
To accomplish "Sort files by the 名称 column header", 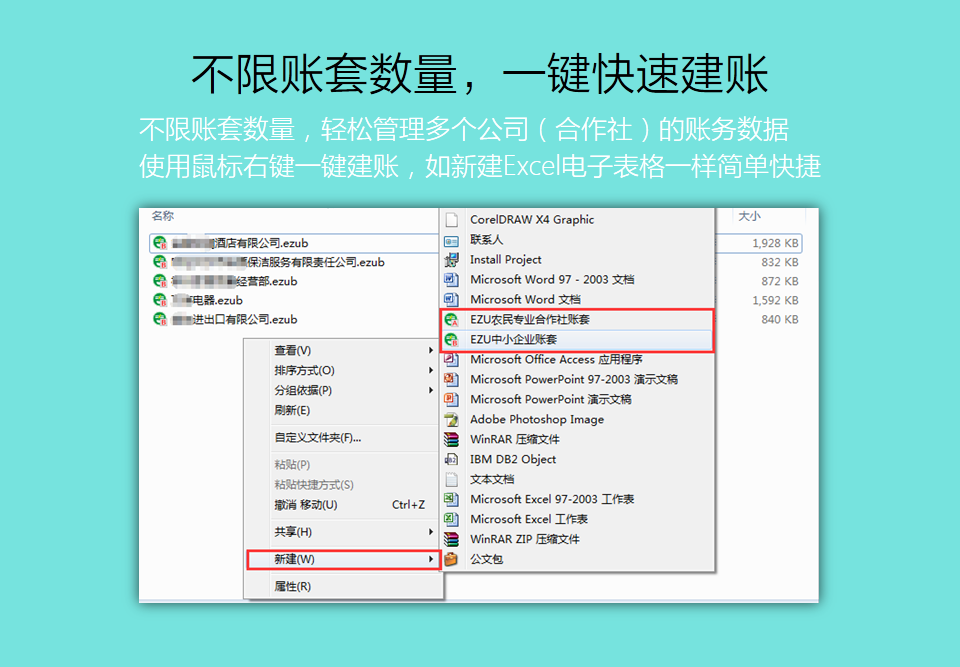I will click(x=163, y=216).
